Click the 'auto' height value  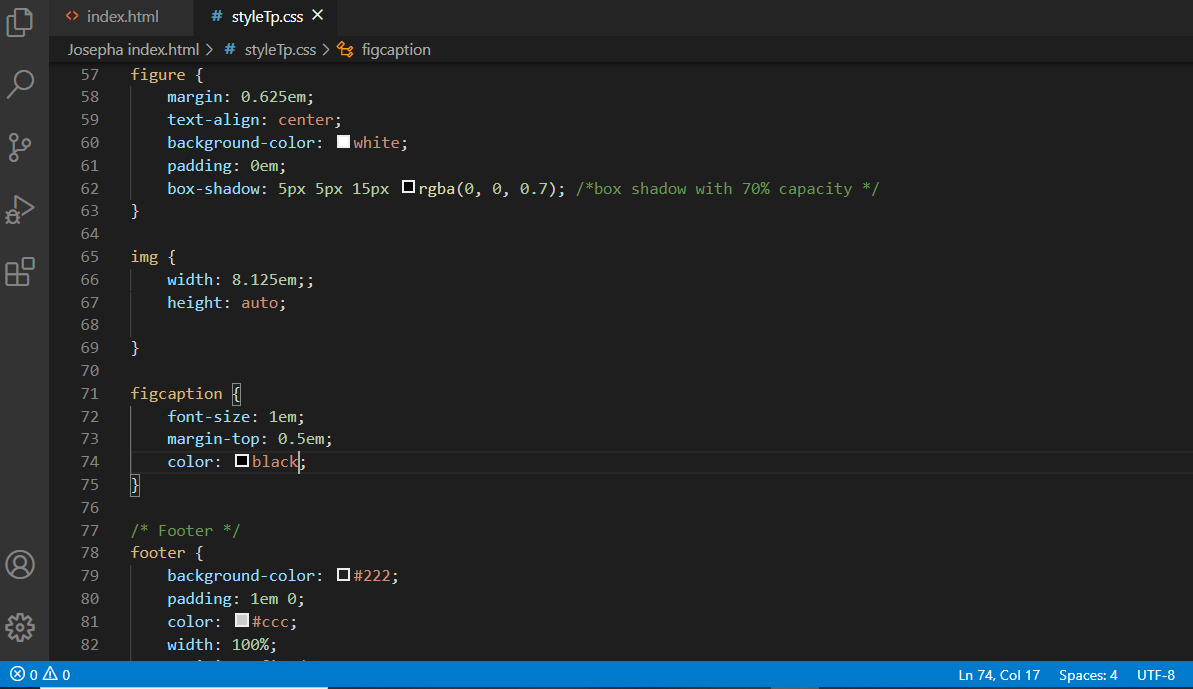click(259, 303)
